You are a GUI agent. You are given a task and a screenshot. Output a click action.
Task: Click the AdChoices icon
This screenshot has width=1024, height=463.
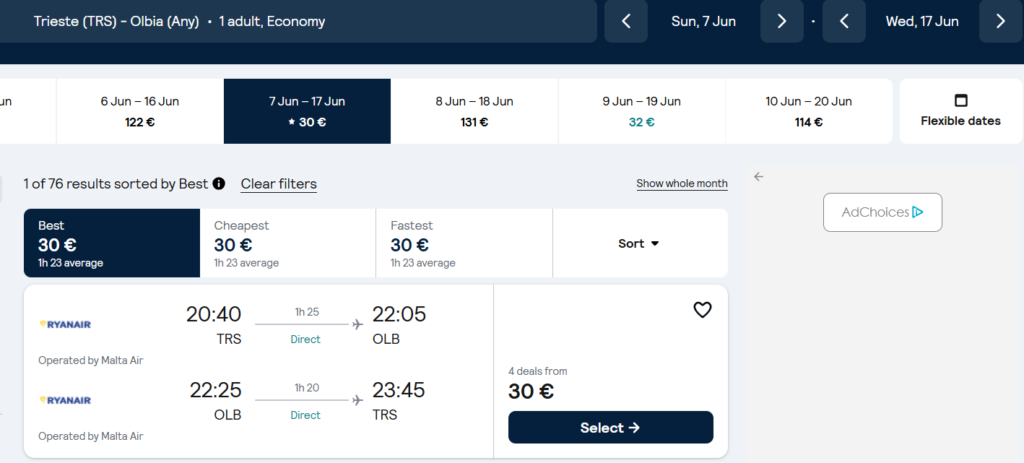pyautogui.click(x=917, y=212)
